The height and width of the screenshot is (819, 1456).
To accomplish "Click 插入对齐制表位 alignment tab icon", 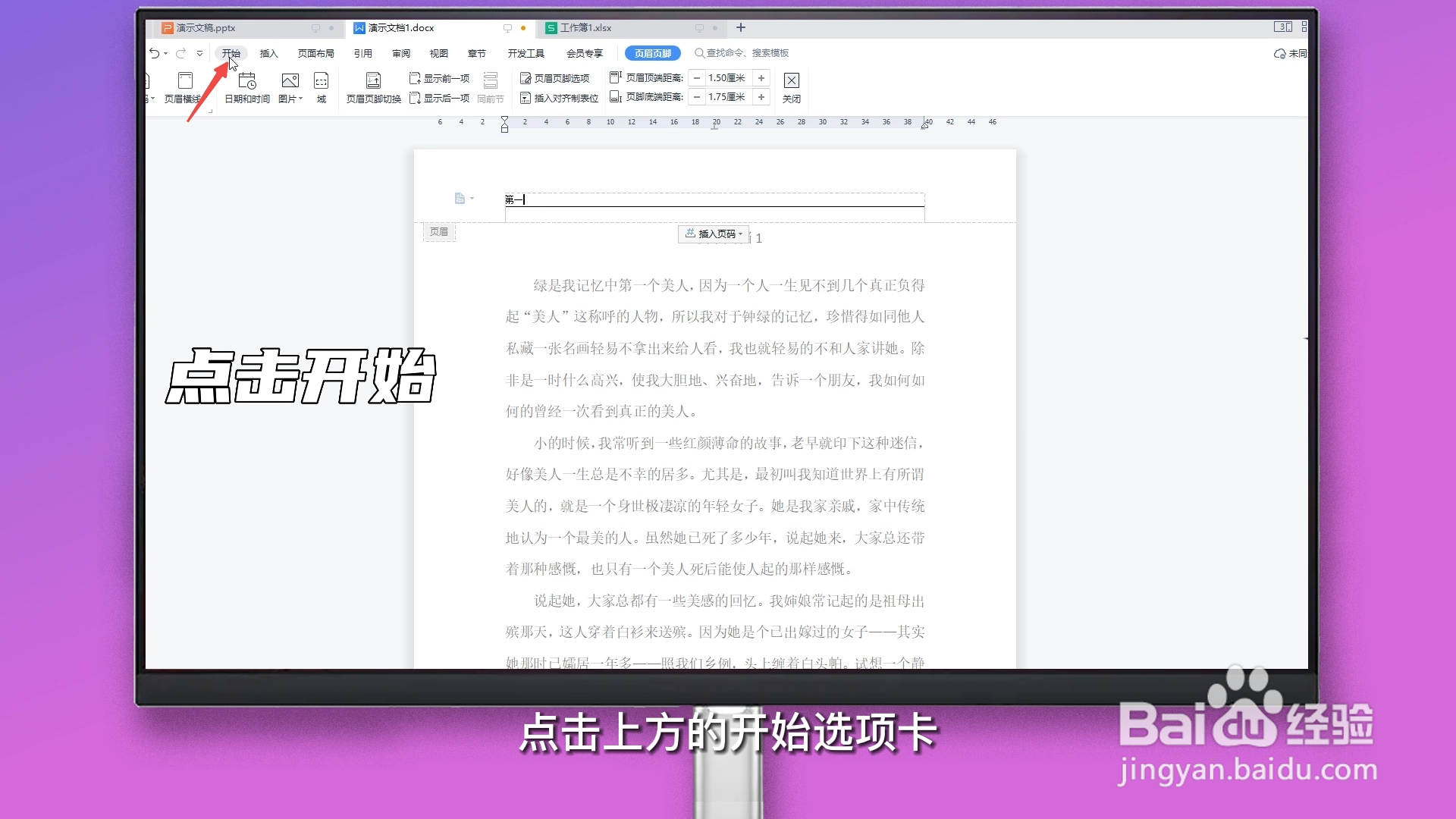I will click(558, 97).
